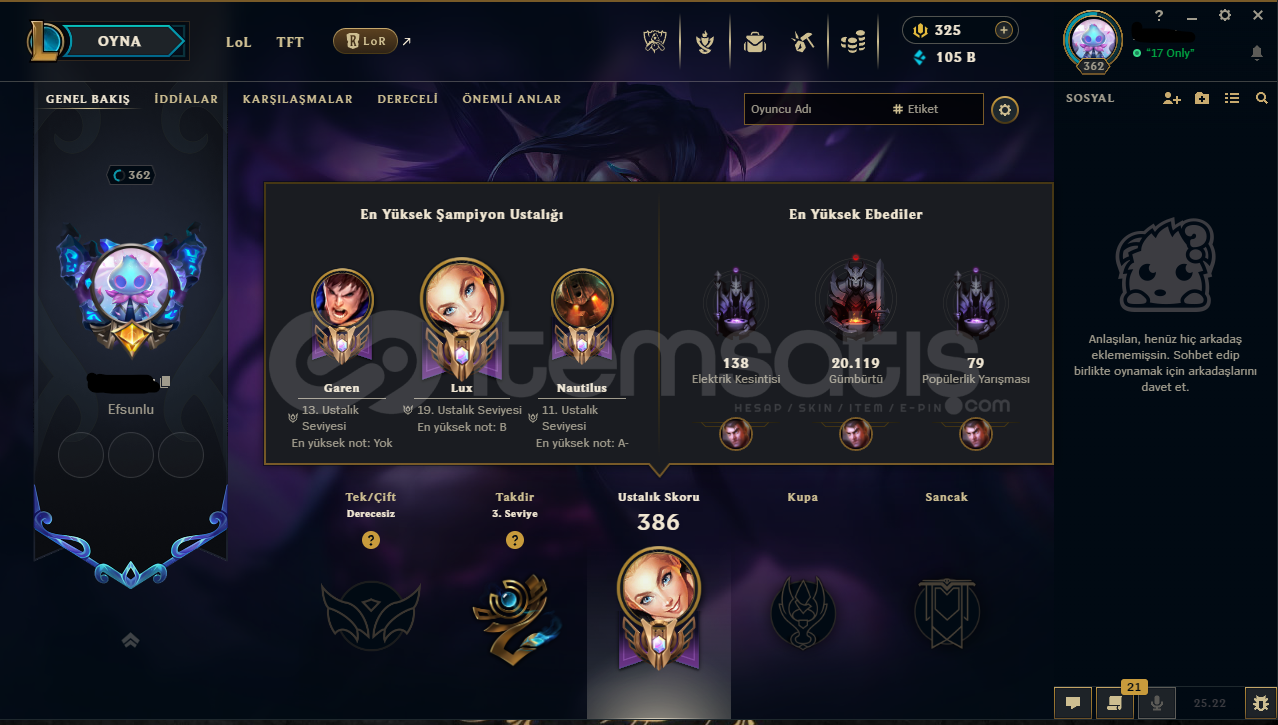Screen dimensions: 1278x725
Task: Toggle the chat bubble window
Action: (1073, 703)
